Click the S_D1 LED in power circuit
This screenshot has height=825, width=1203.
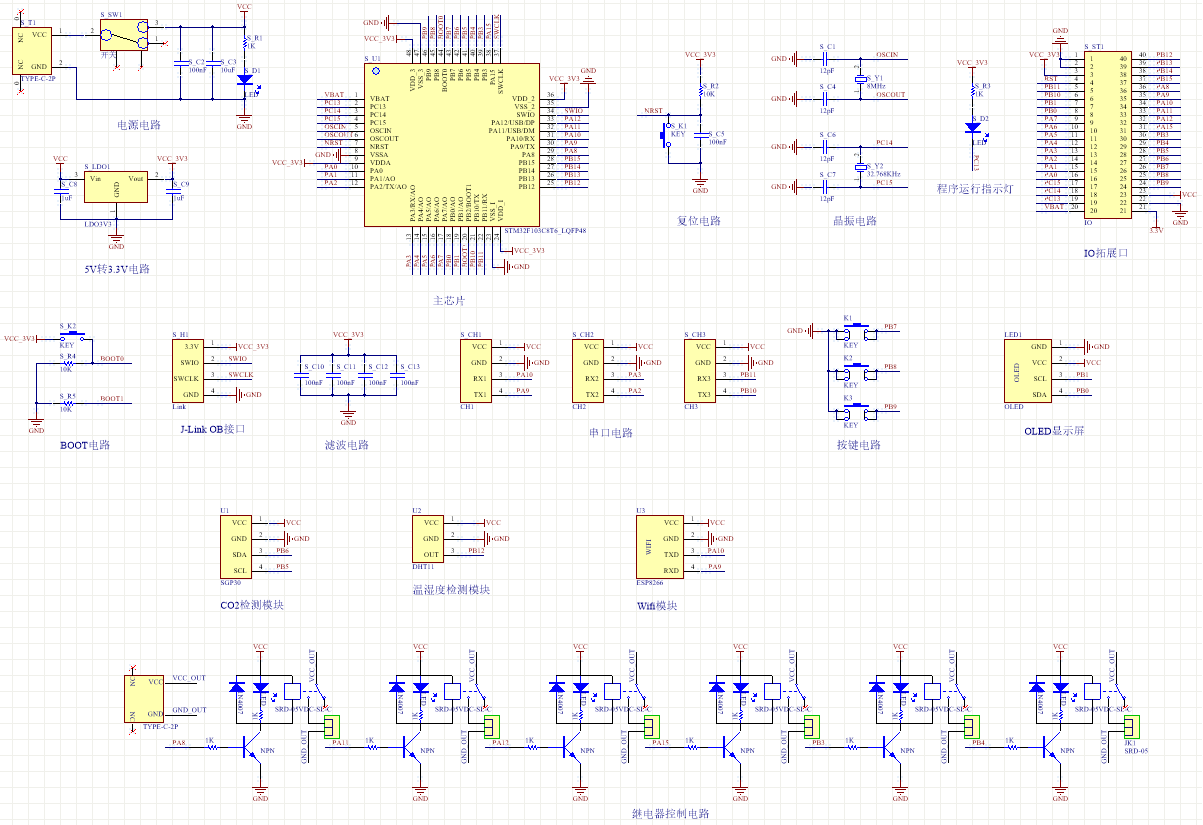(245, 78)
